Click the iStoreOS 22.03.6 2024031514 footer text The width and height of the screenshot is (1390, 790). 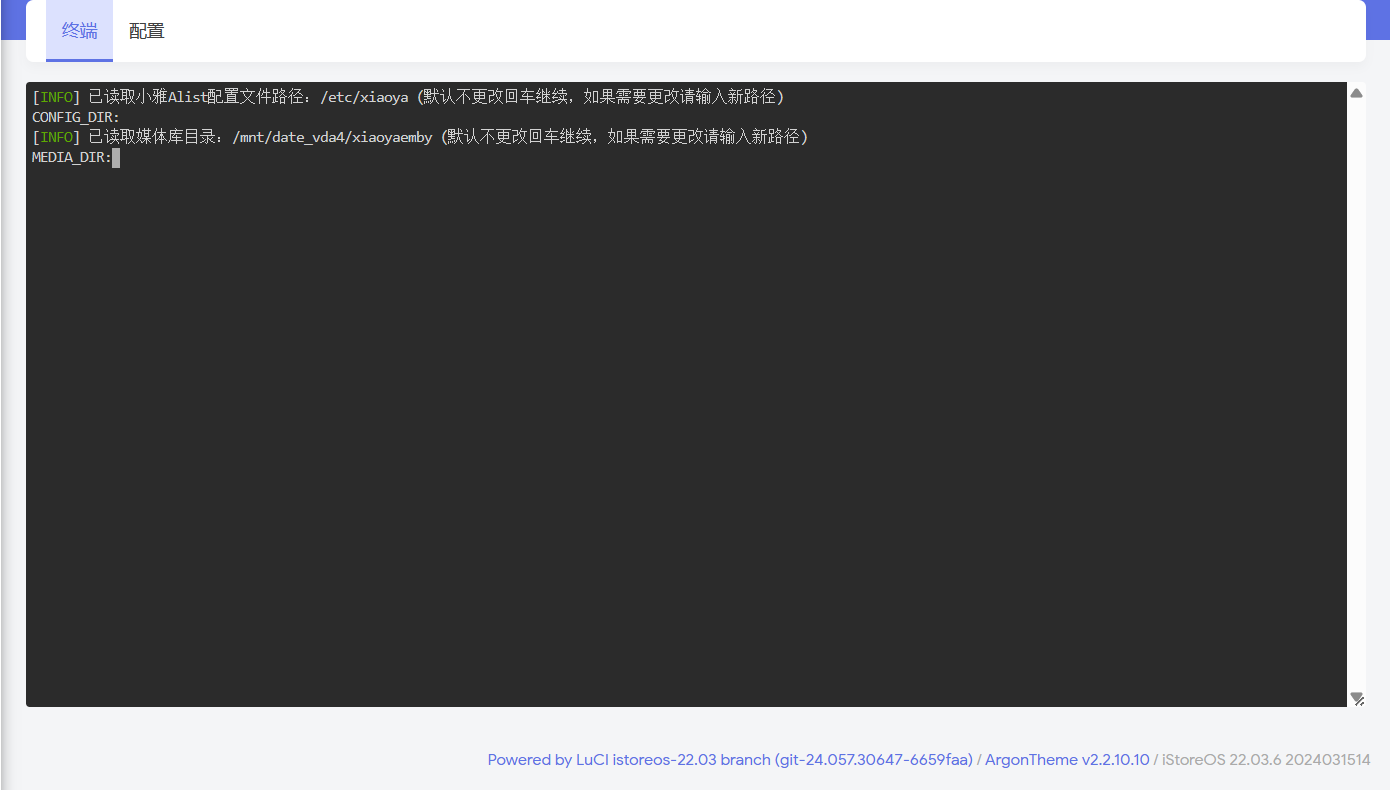1266,760
